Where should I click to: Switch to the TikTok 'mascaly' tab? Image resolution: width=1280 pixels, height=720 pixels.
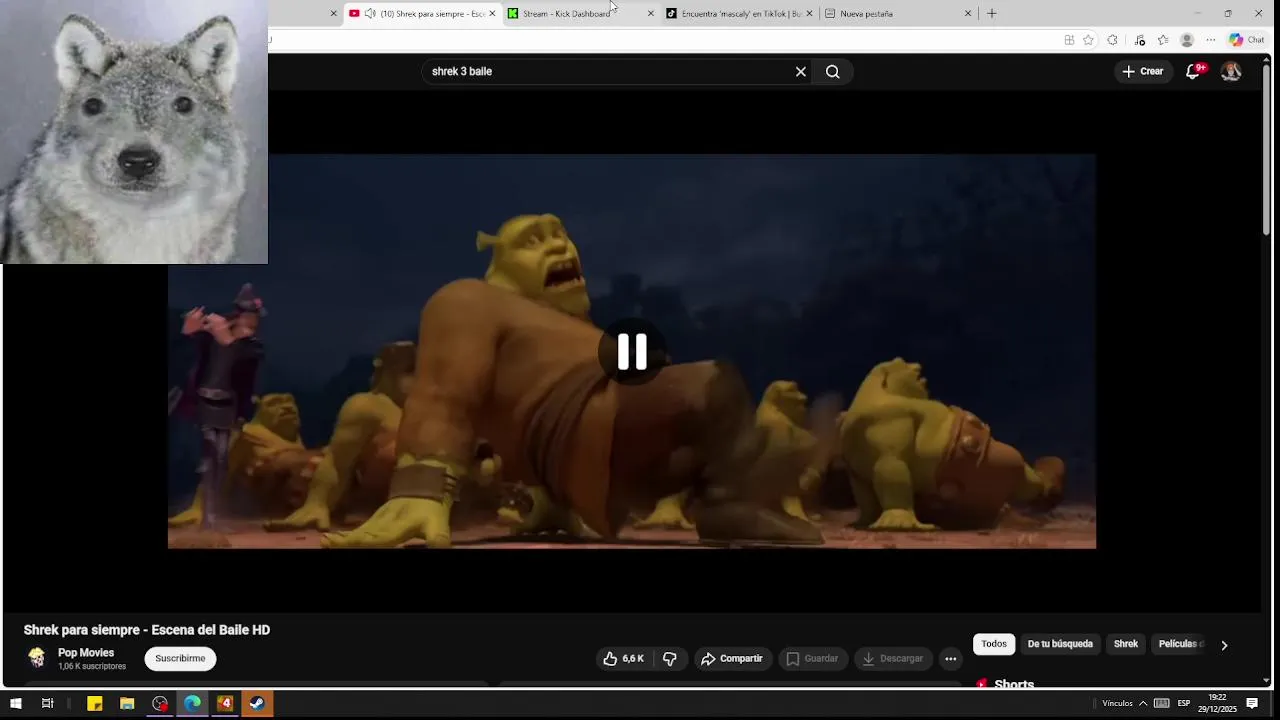coord(740,14)
